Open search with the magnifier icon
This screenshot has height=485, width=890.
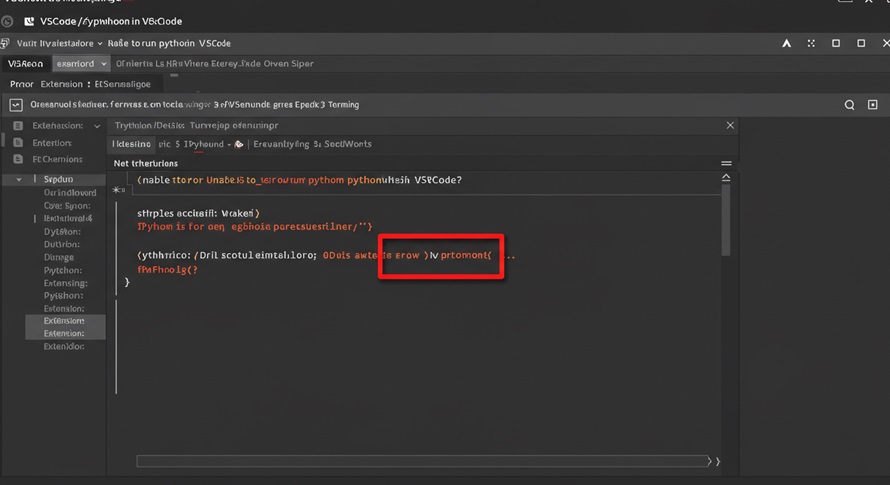point(849,105)
